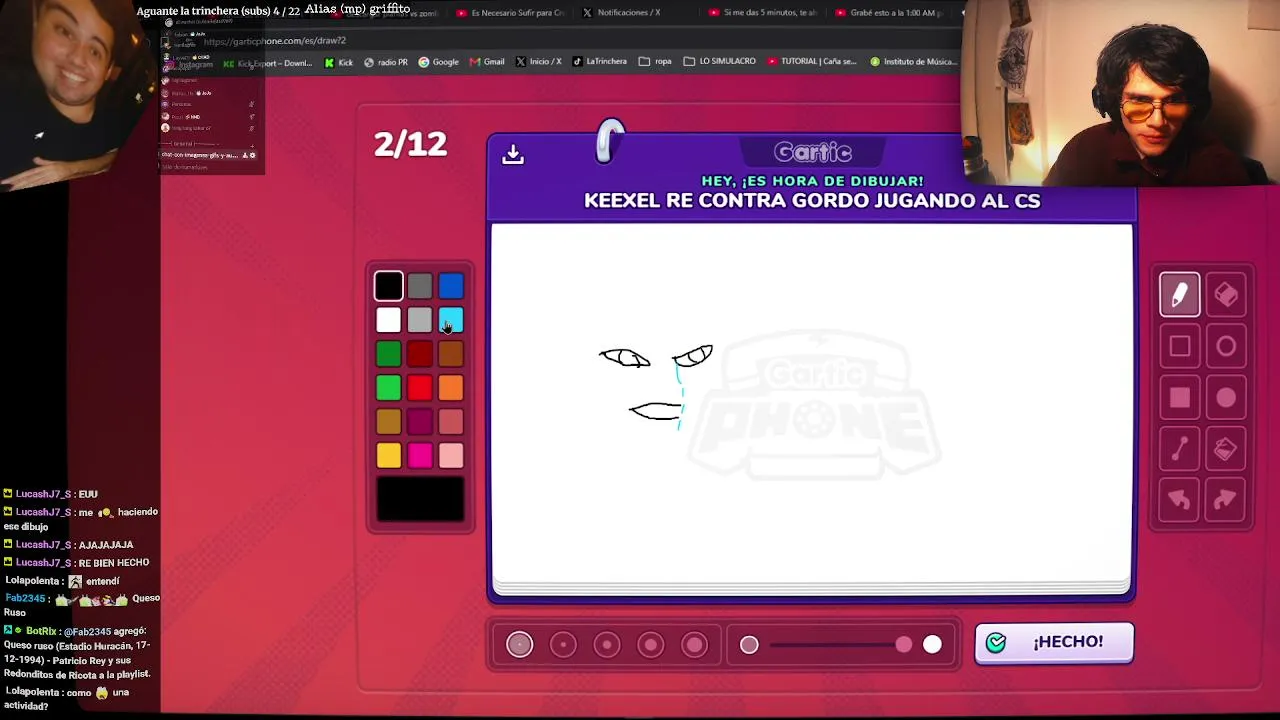Pick the pale pink color swatch

pos(451,456)
